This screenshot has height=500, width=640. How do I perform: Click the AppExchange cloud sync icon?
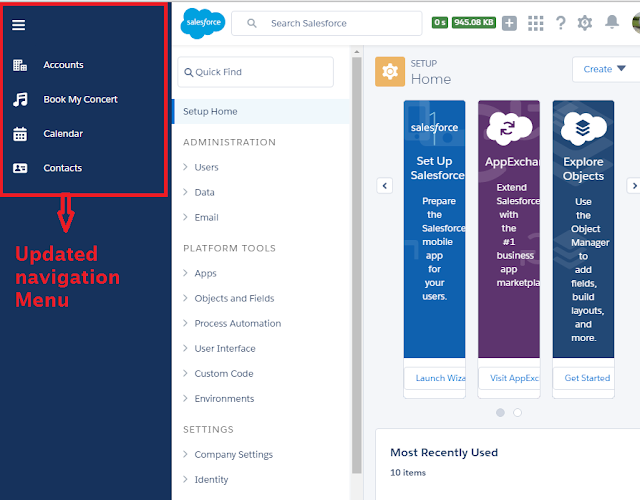[509, 129]
